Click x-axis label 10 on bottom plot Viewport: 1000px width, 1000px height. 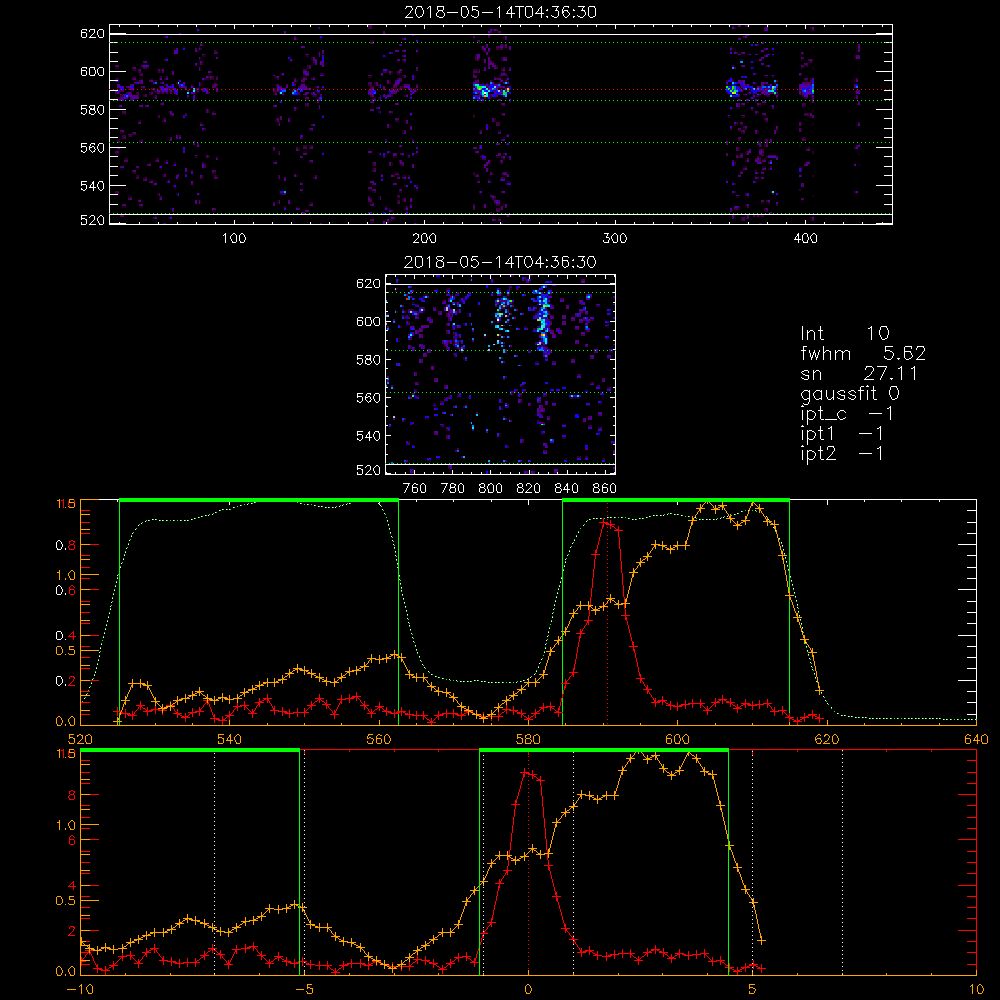976,989
